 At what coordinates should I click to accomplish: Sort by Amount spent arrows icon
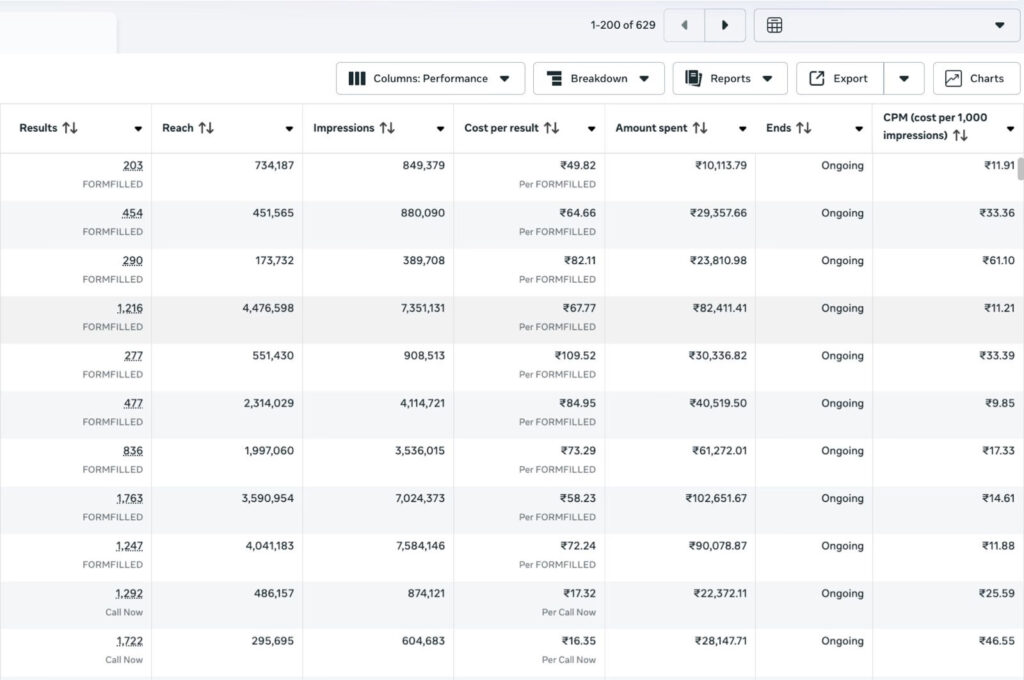pos(700,128)
